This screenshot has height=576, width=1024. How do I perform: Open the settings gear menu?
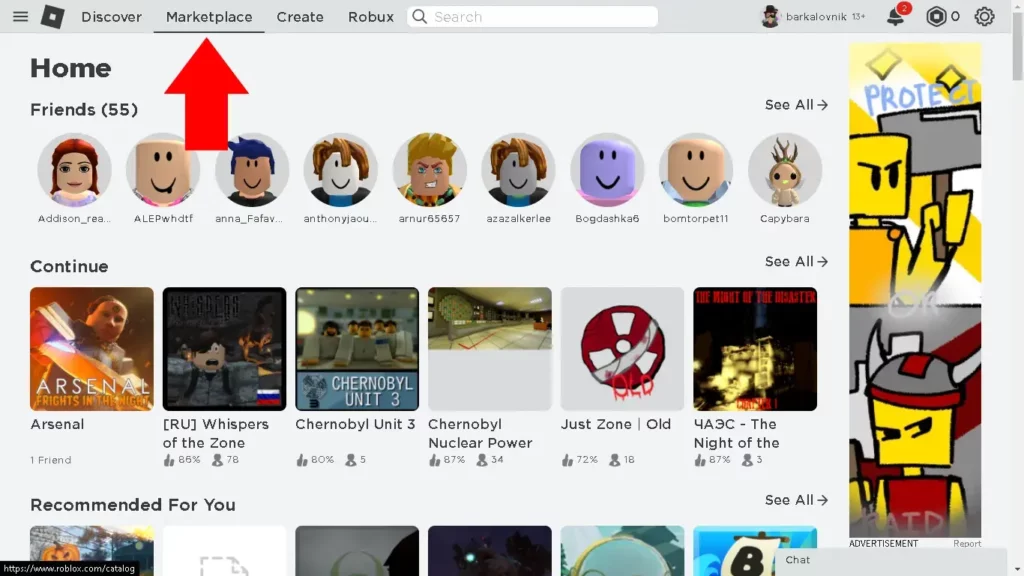pyautogui.click(x=984, y=16)
